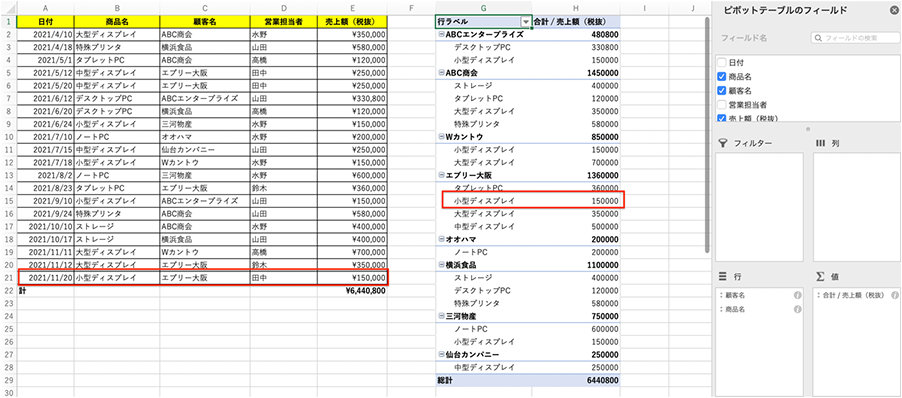Click the フィルター funnel icon
The width and height of the screenshot is (902, 398).
(x=724, y=143)
